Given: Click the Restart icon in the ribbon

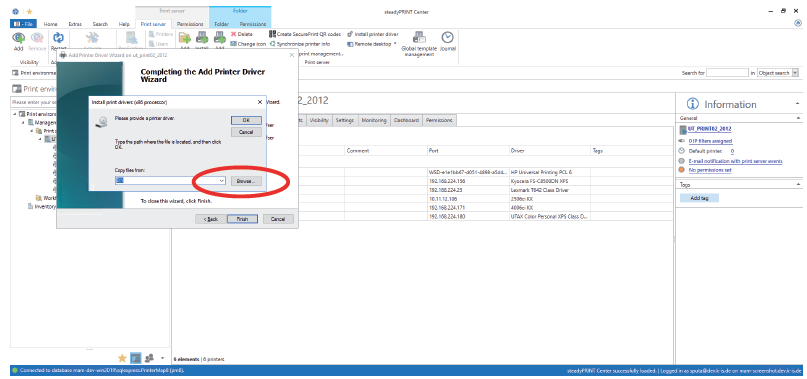Looking at the screenshot, I should (58, 39).
